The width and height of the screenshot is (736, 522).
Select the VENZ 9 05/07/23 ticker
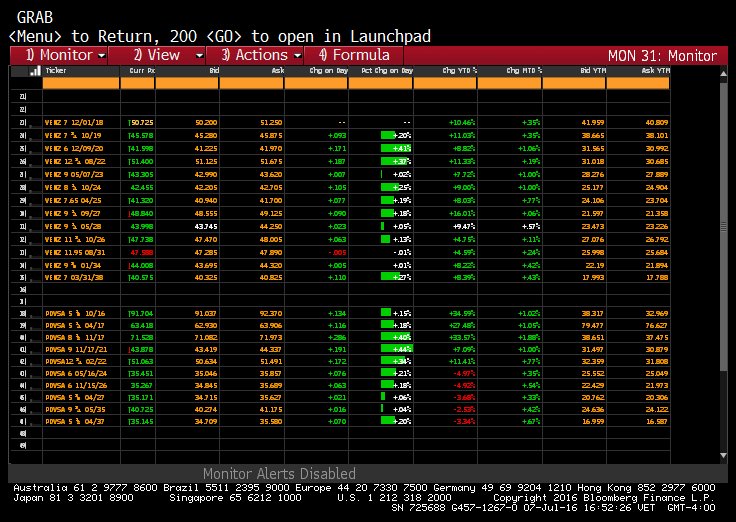[x=74, y=175]
